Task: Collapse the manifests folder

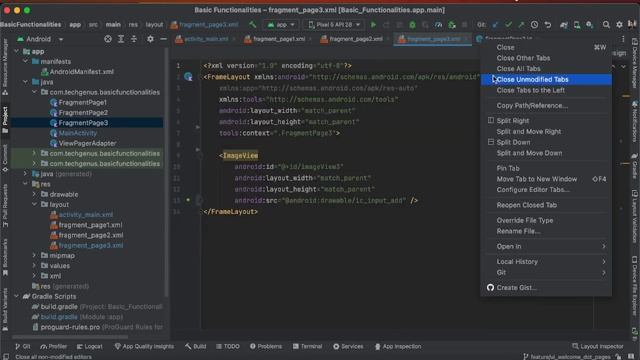Action: pos(25,61)
